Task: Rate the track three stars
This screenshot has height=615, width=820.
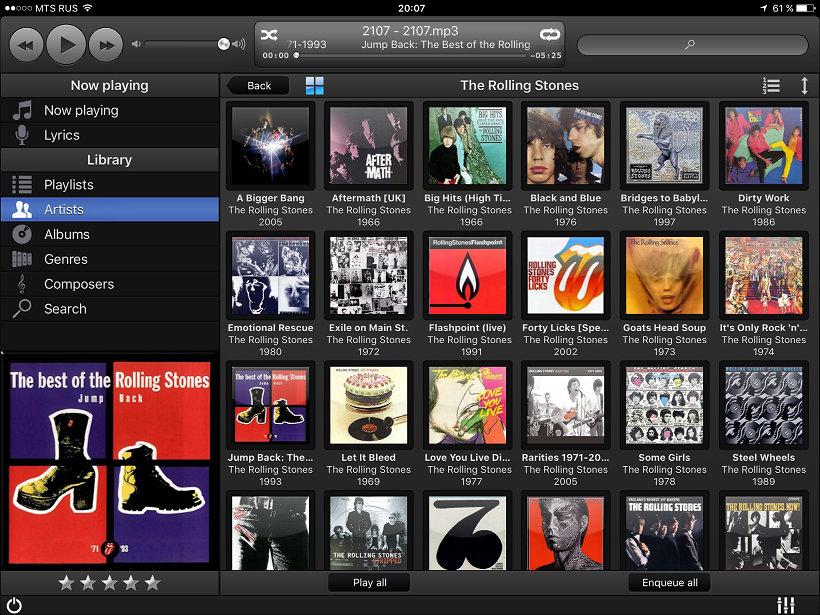Action: tap(109, 583)
